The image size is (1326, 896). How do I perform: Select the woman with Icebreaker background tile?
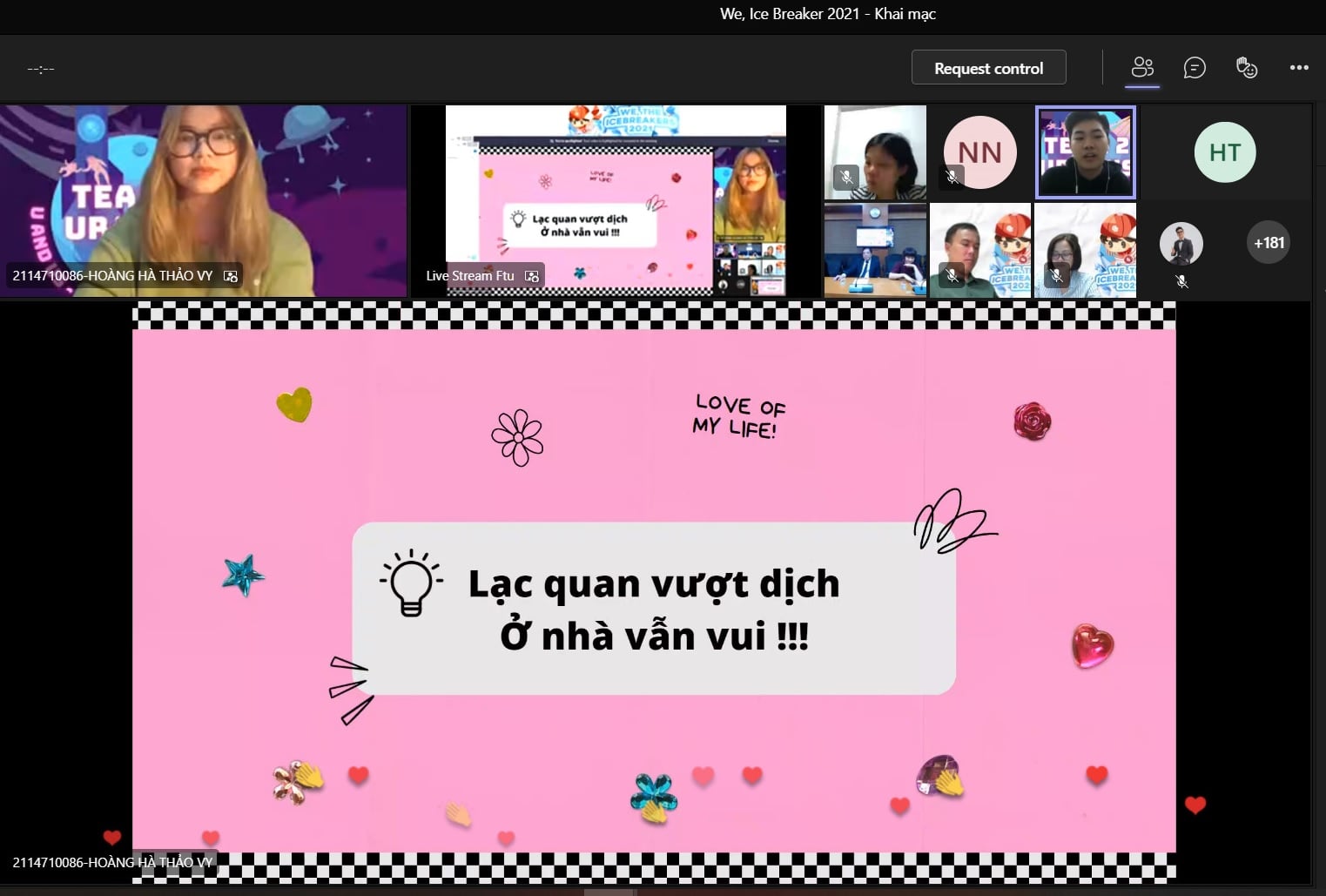(x=1085, y=251)
